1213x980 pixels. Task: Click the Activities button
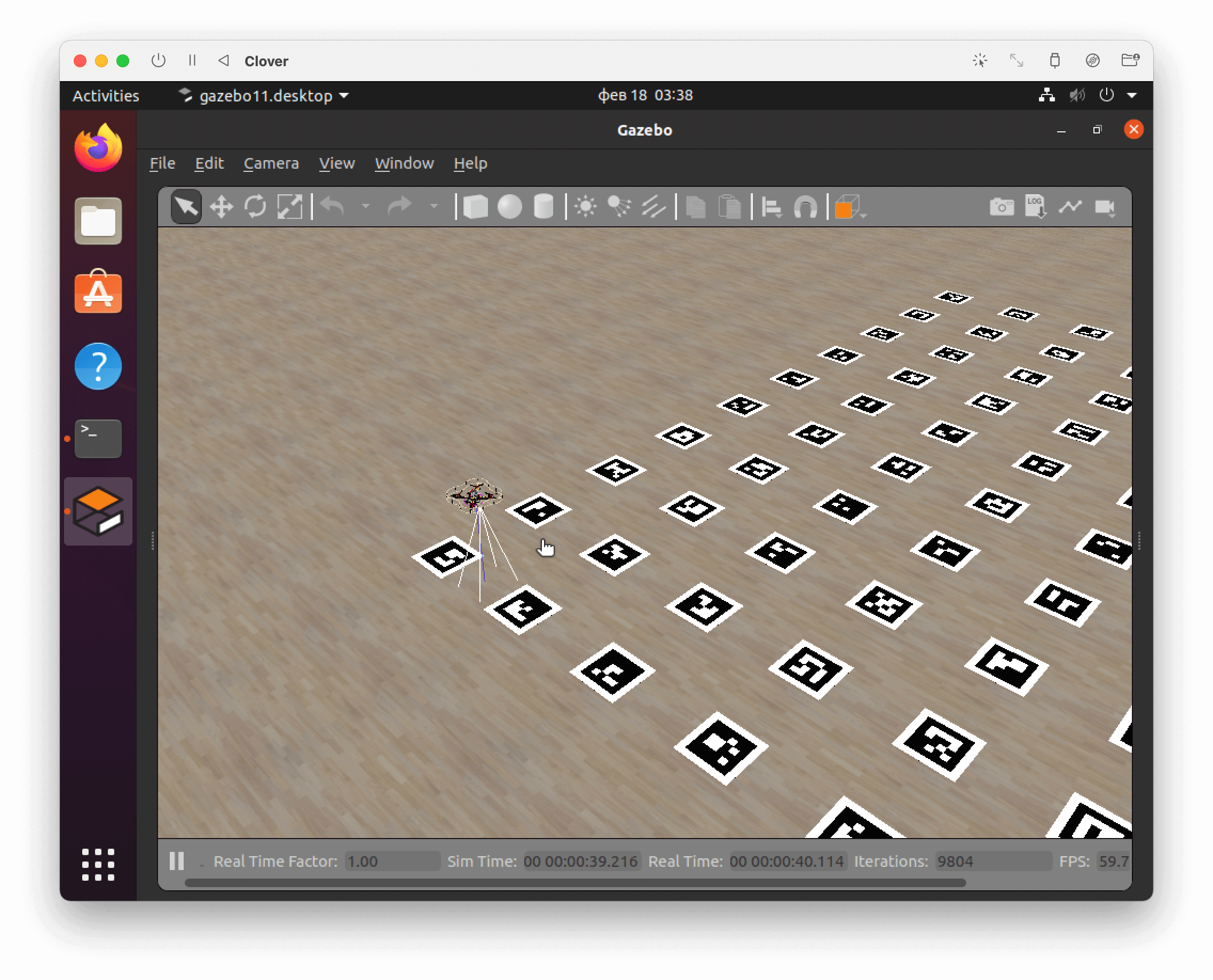tap(106, 96)
